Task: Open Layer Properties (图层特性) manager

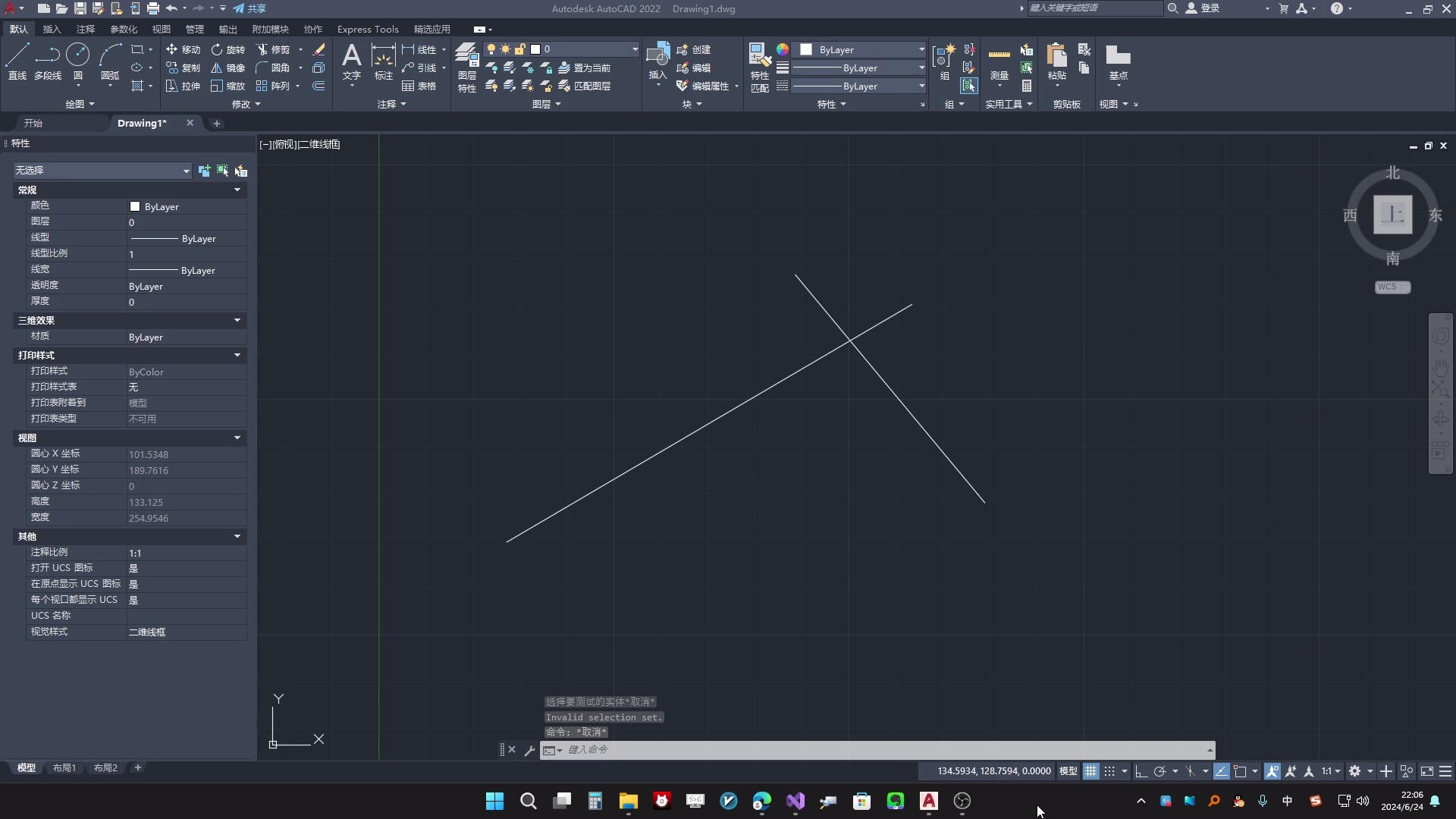Action: coord(466,56)
